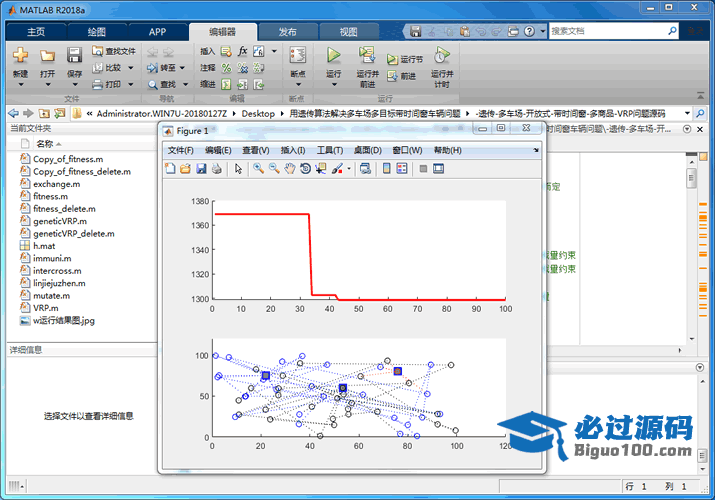Open Figure 1 Insert (插入) menu
715x500 pixels.
(x=293, y=150)
